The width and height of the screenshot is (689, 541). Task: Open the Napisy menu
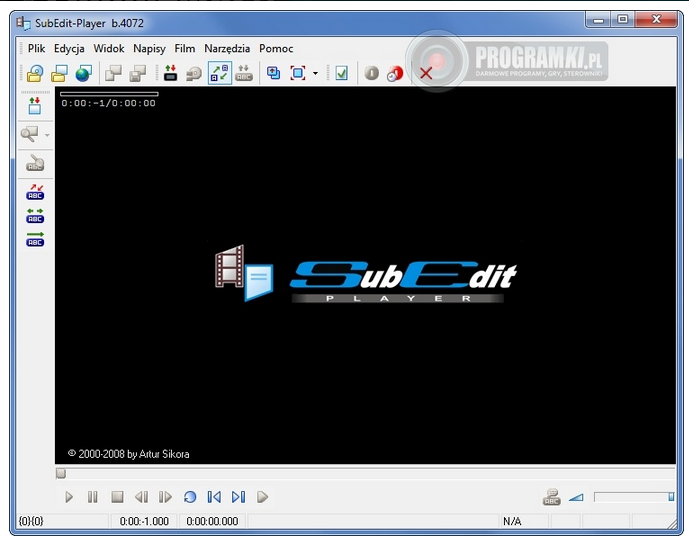click(x=149, y=48)
